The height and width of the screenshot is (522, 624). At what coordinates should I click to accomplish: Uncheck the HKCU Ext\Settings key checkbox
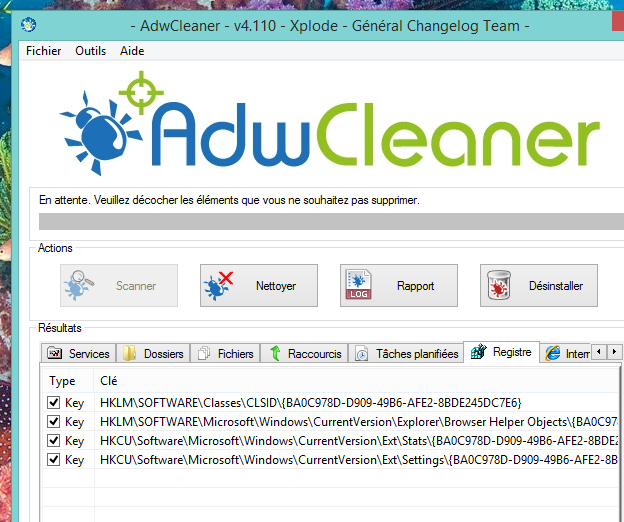point(53,460)
